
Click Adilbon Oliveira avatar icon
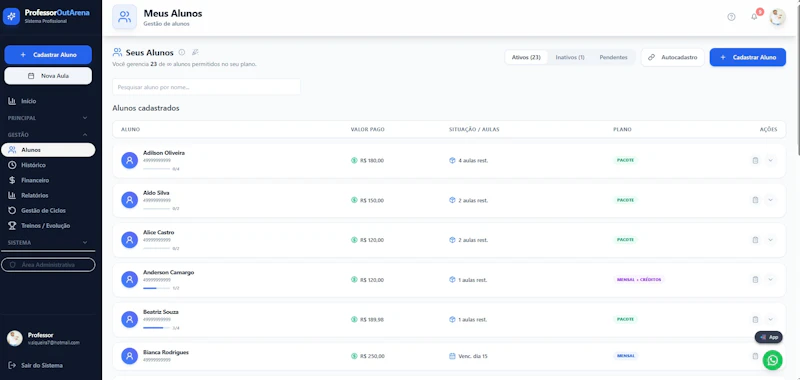pyautogui.click(x=130, y=160)
